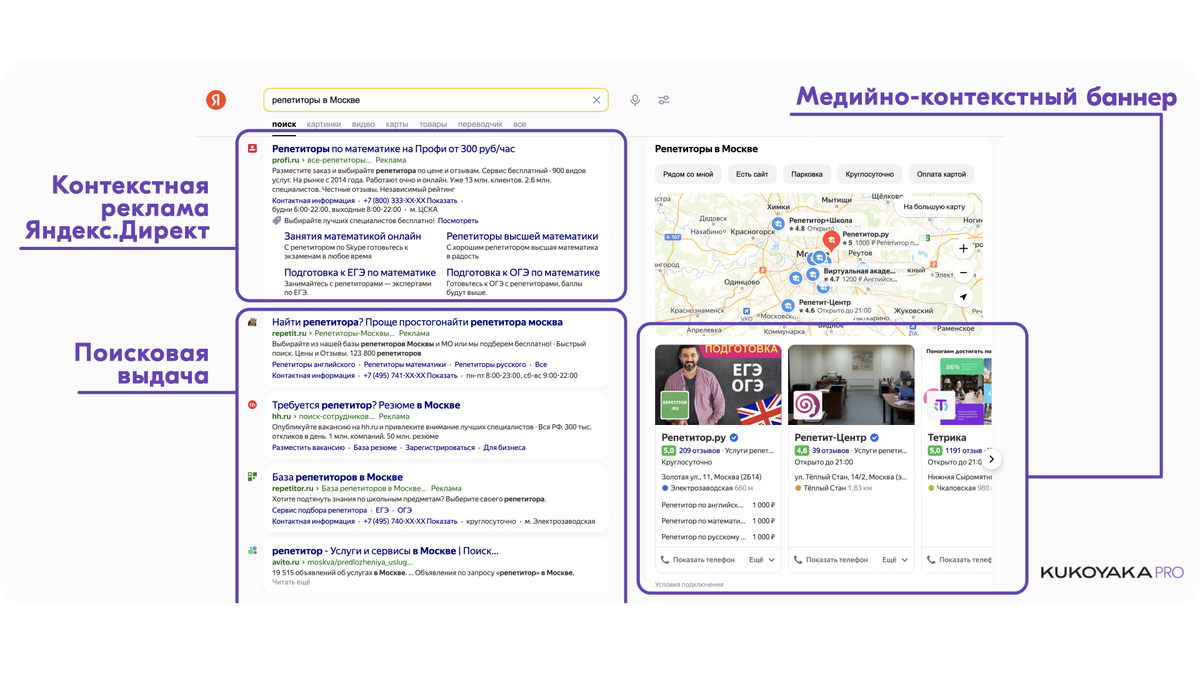This screenshot has height=675, width=1200.
Task: Open 'Найти репетитора? Проще простого' result
Action: (417, 322)
